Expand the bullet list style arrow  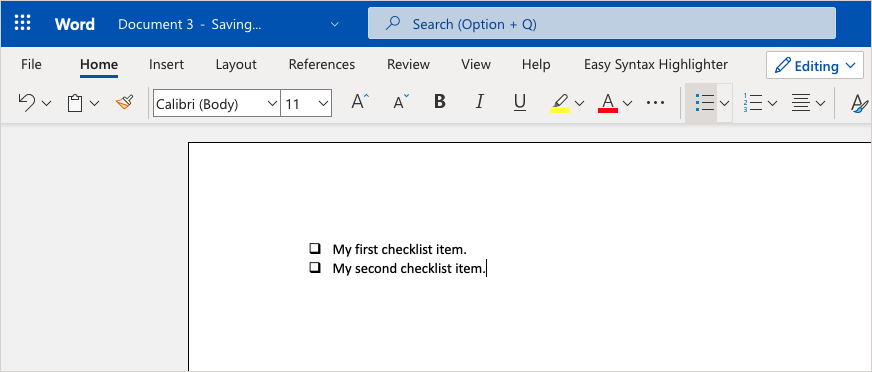tap(724, 103)
